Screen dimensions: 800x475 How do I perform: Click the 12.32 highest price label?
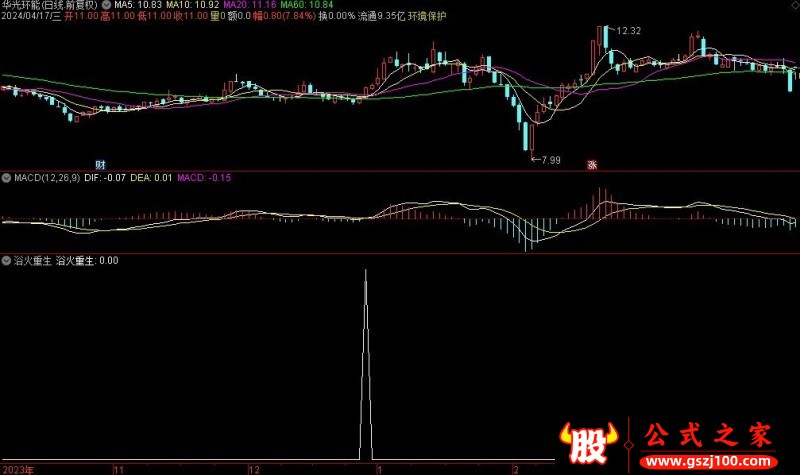[628, 31]
